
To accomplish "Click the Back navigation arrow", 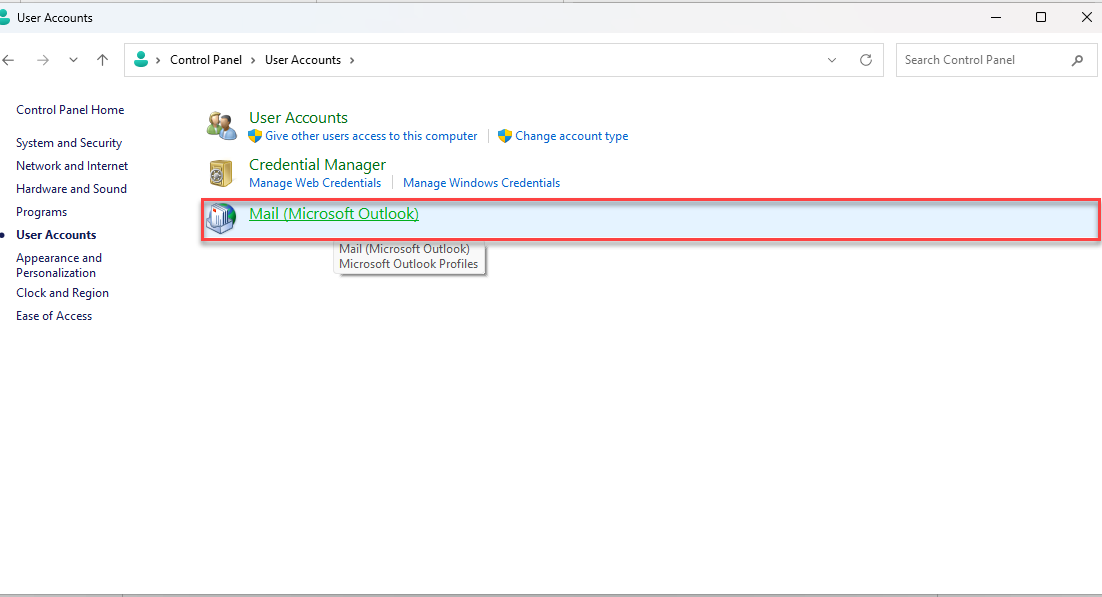I will click(x=9, y=60).
